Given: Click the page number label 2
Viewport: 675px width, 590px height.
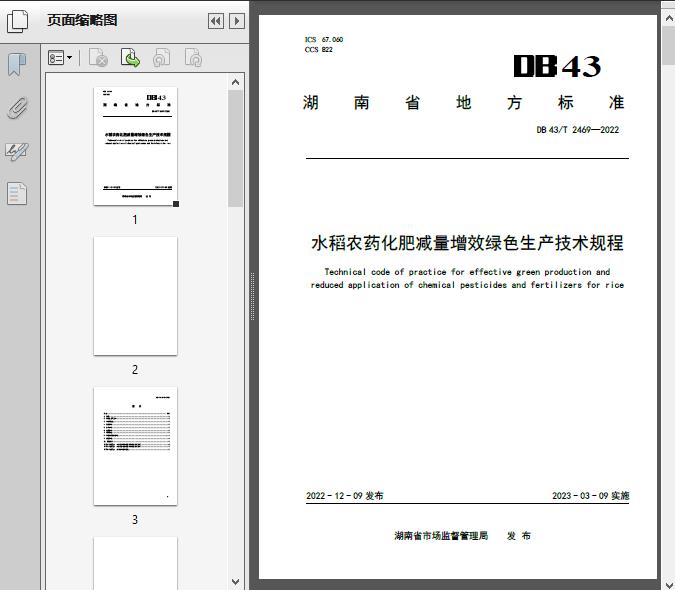Looking at the screenshot, I should pyautogui.click(x=135, y=369).
